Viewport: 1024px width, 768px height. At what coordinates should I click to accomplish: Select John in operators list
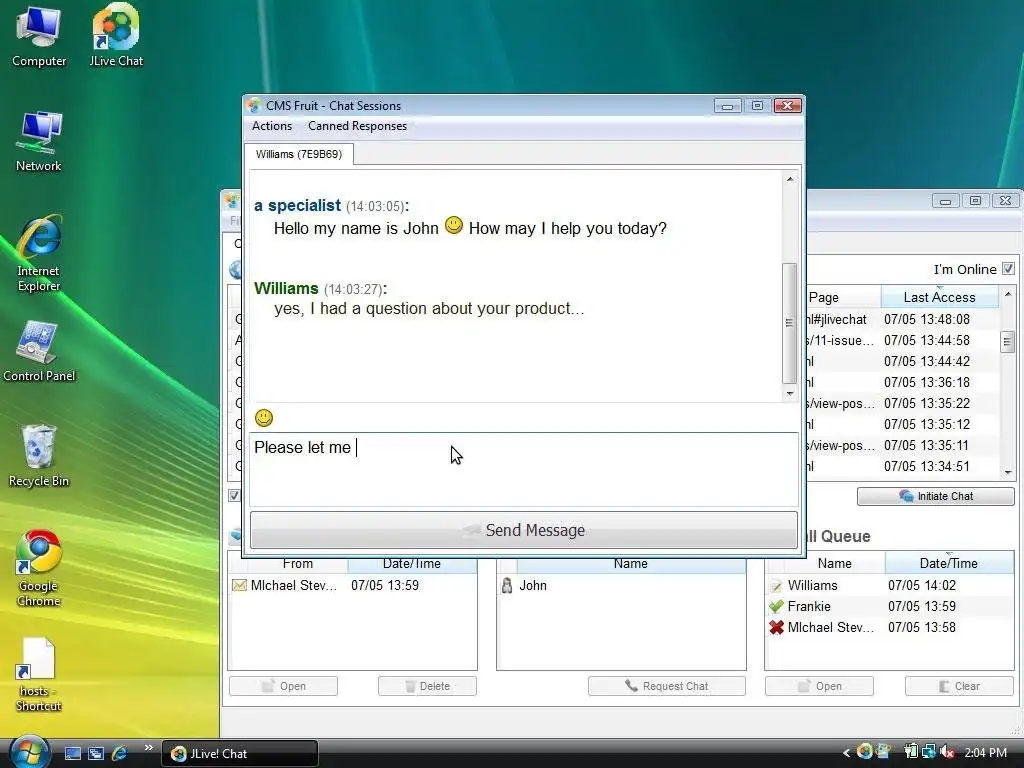(x=621, y=586)
